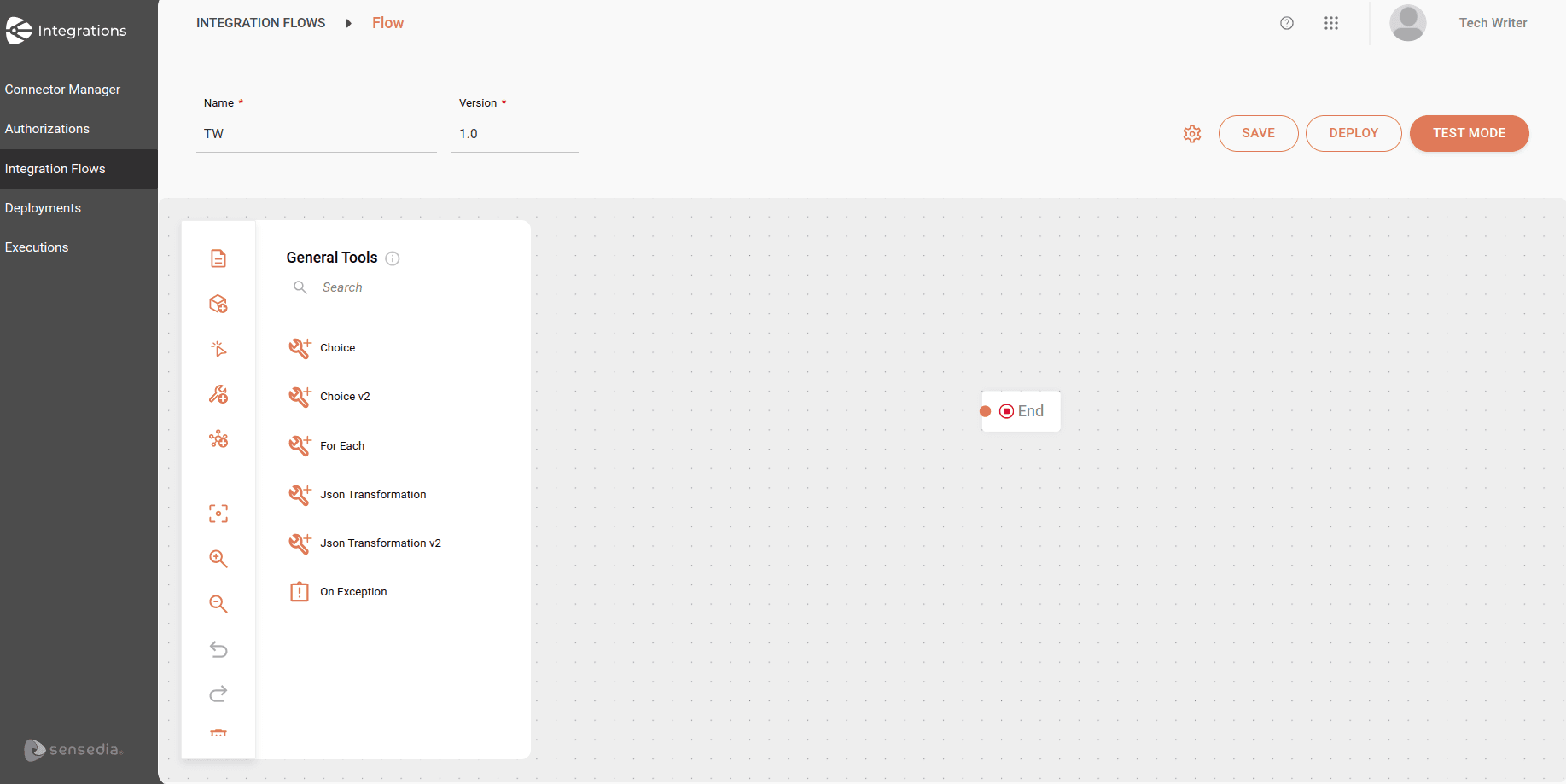Viewport: 1566px width, 784px height.
Task: Click the help question mark icon
Action: pos(1287,23)
